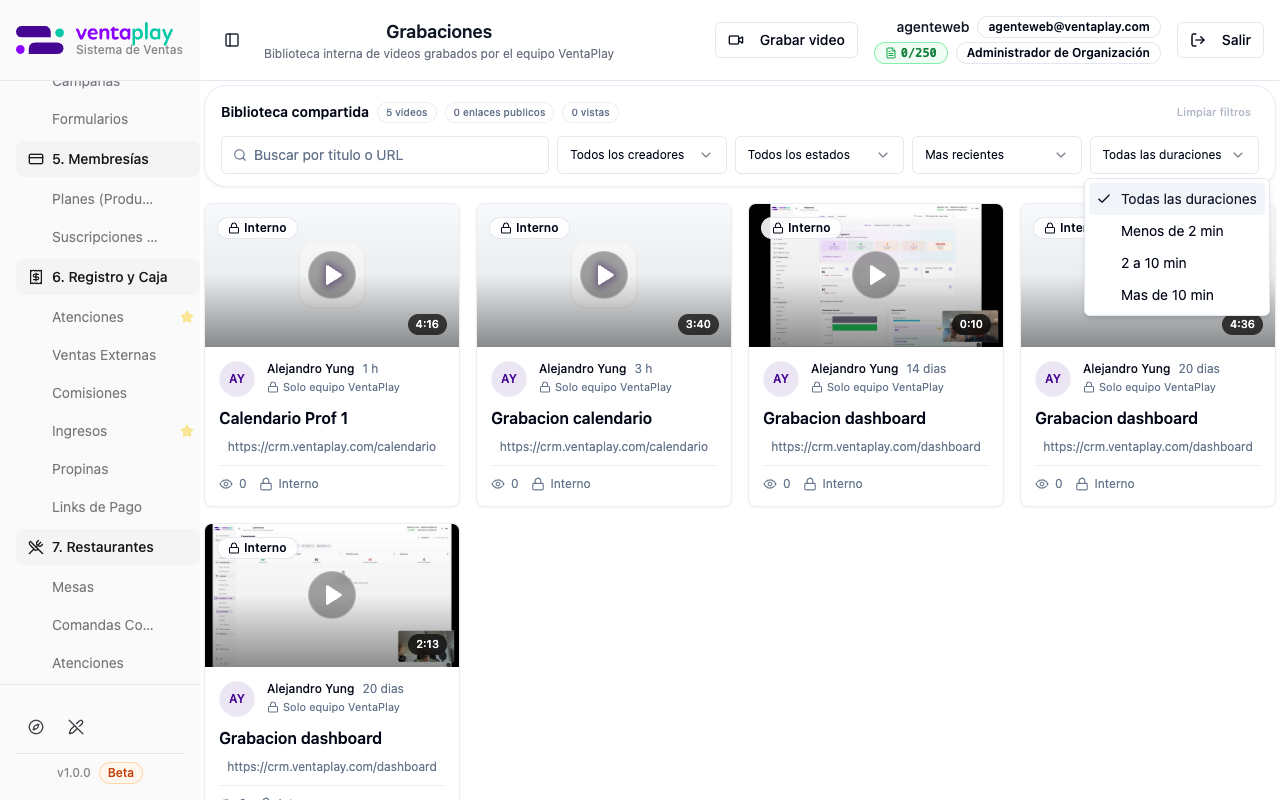Choose Menos de 2 min duration
The image size is (1280, 800).
pos(1171,231)
